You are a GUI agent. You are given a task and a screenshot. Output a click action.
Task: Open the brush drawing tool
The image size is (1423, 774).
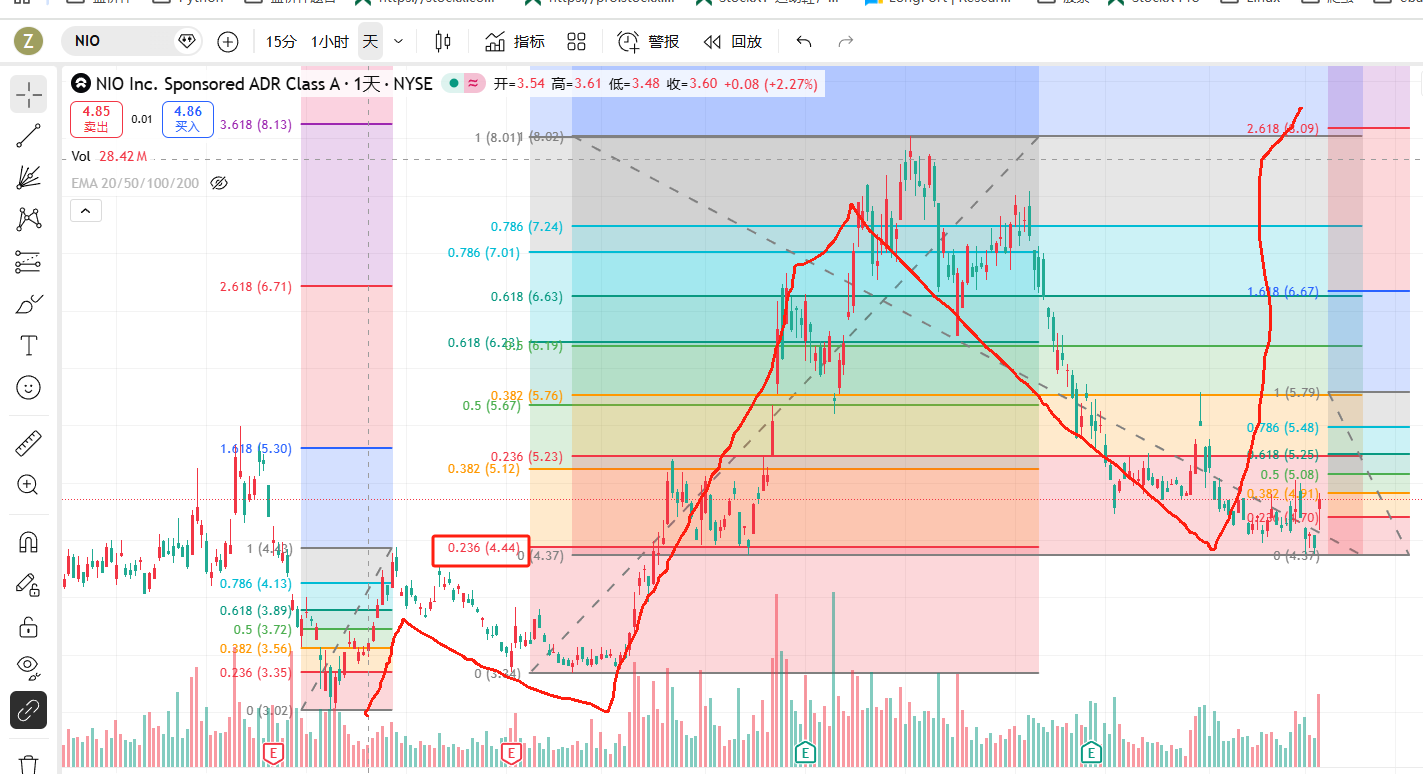click(x=29, y=305)
